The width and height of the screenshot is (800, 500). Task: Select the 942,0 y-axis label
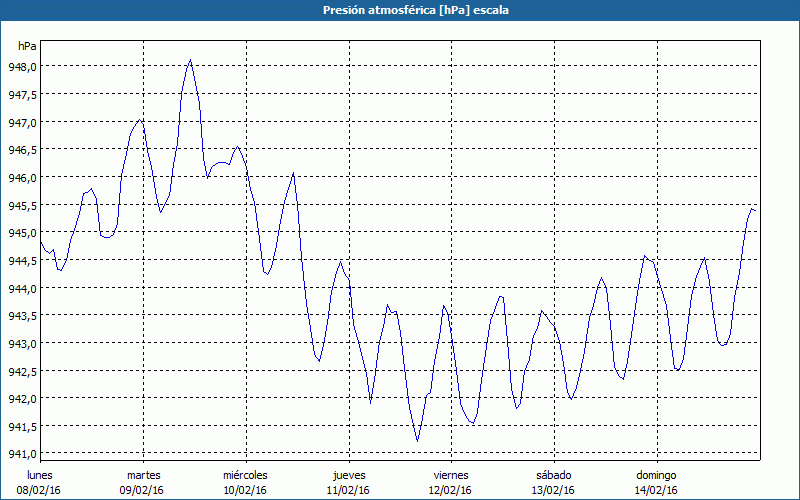coord(24,399)
